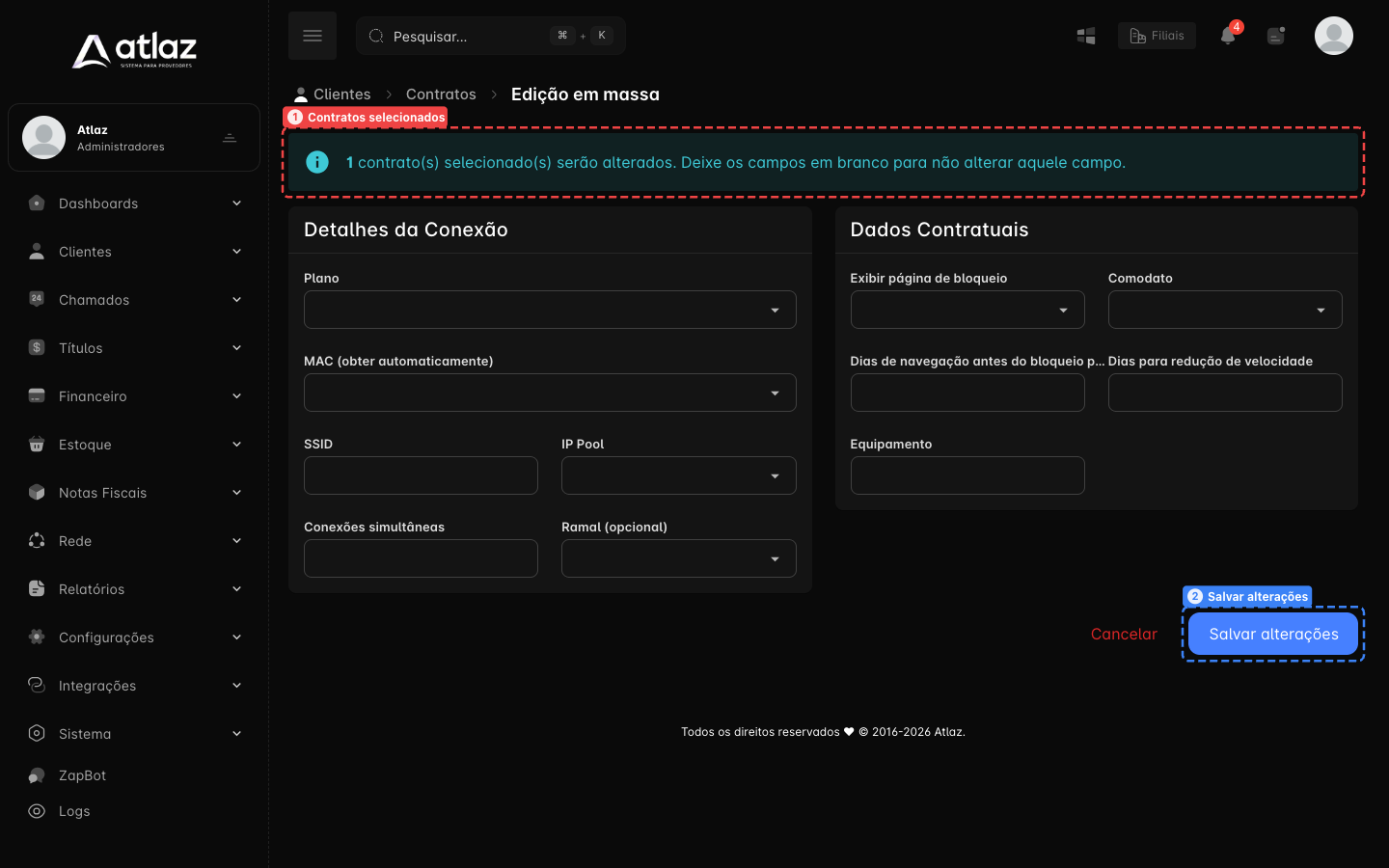The height and width of the screenshot is (868, 1389).
Task: Open the Ramal (opcional) dropdown
Action: click(x=679, y=558)
